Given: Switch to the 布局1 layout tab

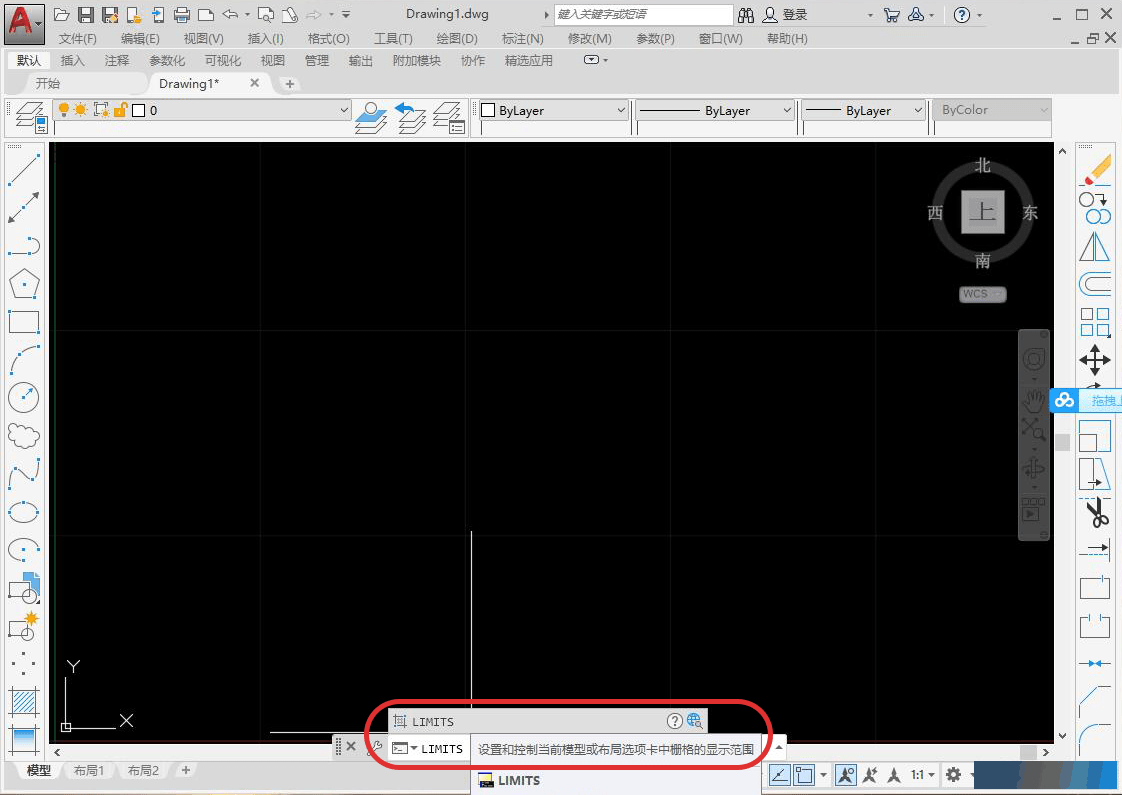Looking at the screenshot, I should click(x=89, y=771).
